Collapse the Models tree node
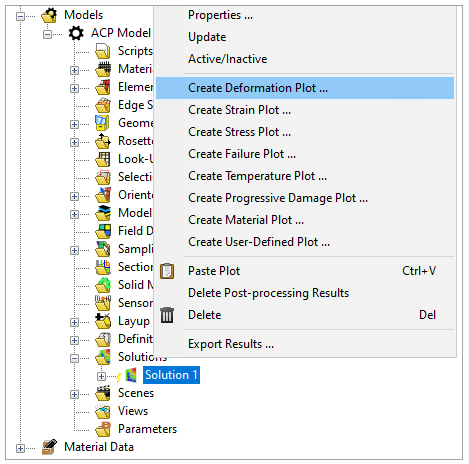 (20, 16)
